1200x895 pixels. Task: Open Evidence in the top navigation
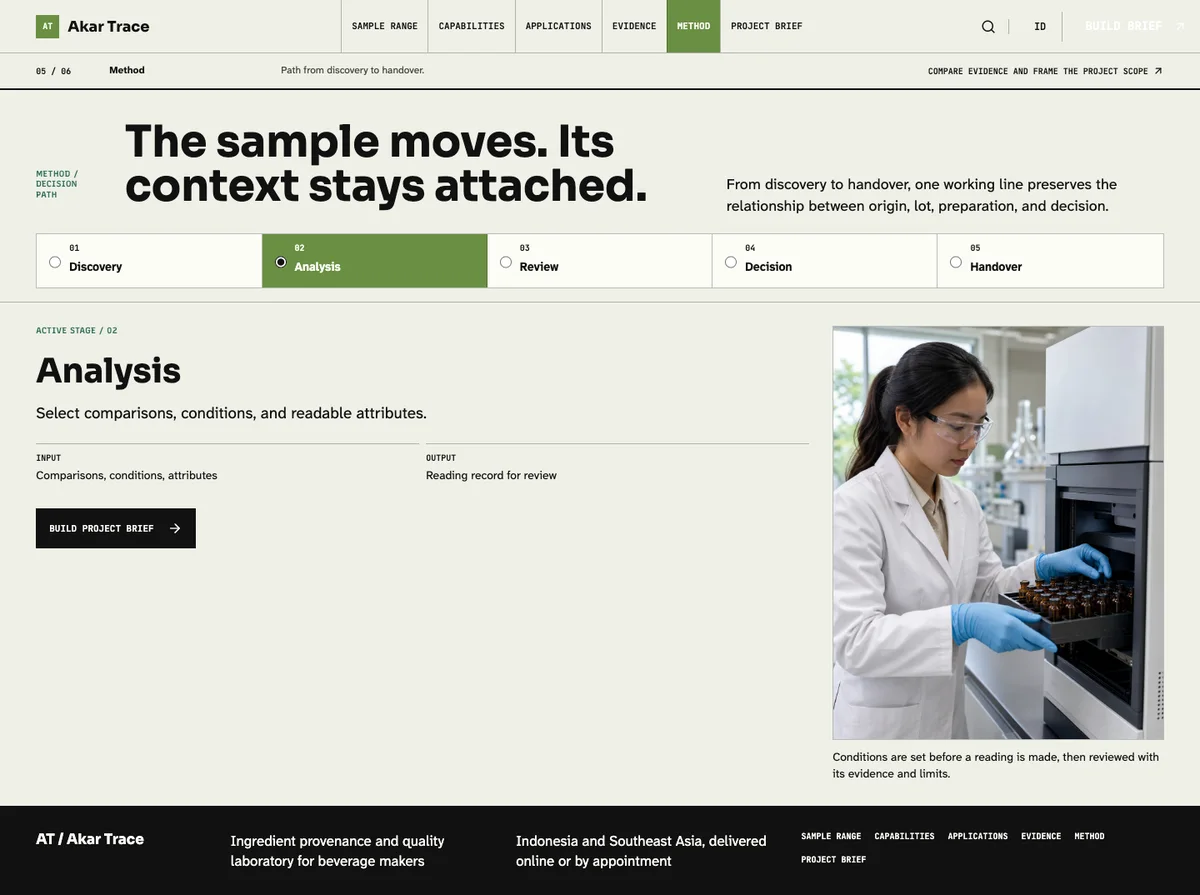pos(635,26)
